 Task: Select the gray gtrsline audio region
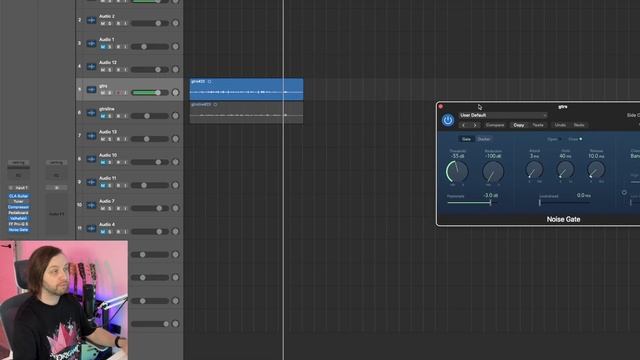pos(247,112)
